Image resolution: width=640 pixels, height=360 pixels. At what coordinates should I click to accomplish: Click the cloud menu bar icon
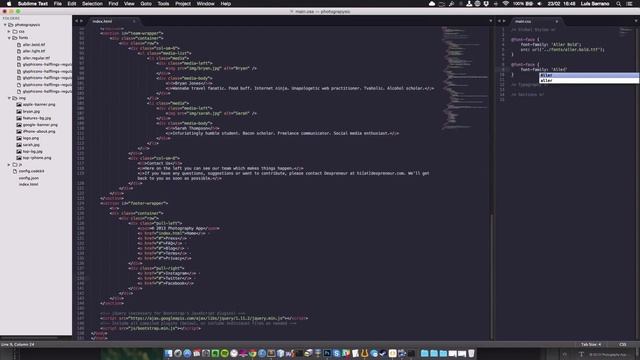(x=432, y=4)
